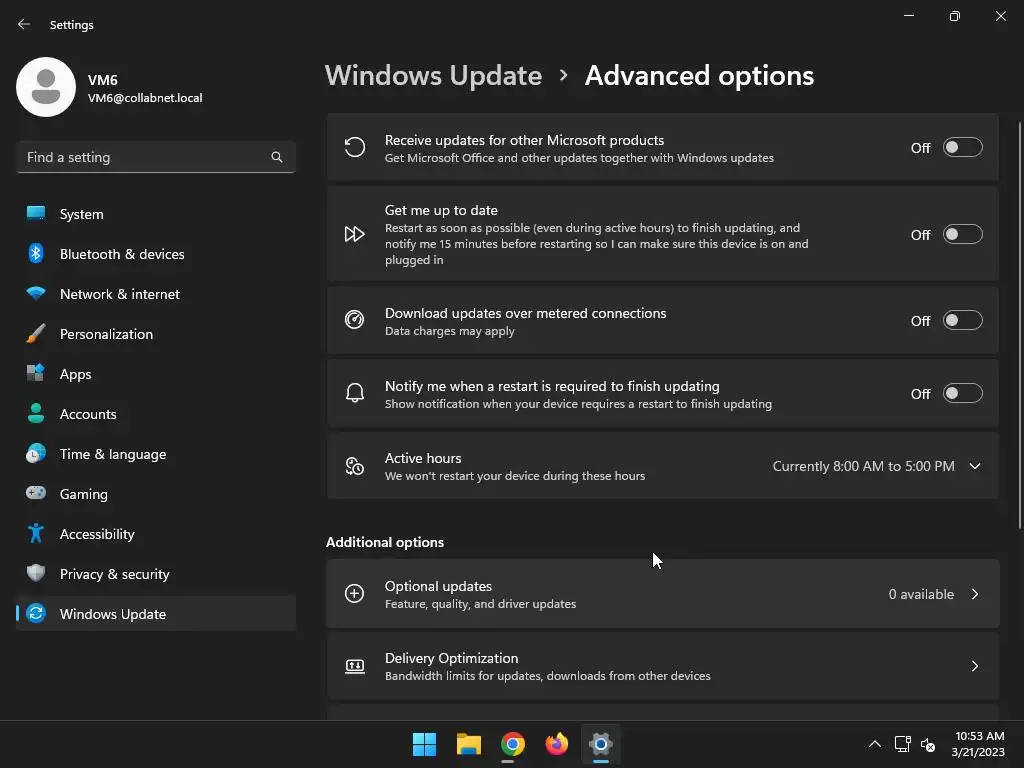The width and height of the screenshot is (1024, 768).
Task: Launch Google Chrome from the taskbar
Action: click(x=513, y=744)
